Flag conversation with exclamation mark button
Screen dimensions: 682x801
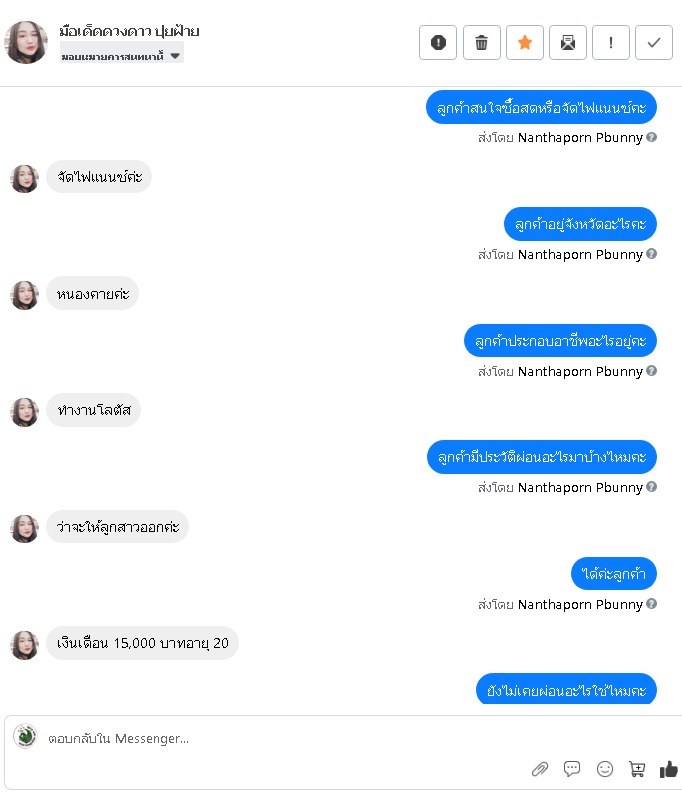611,42
